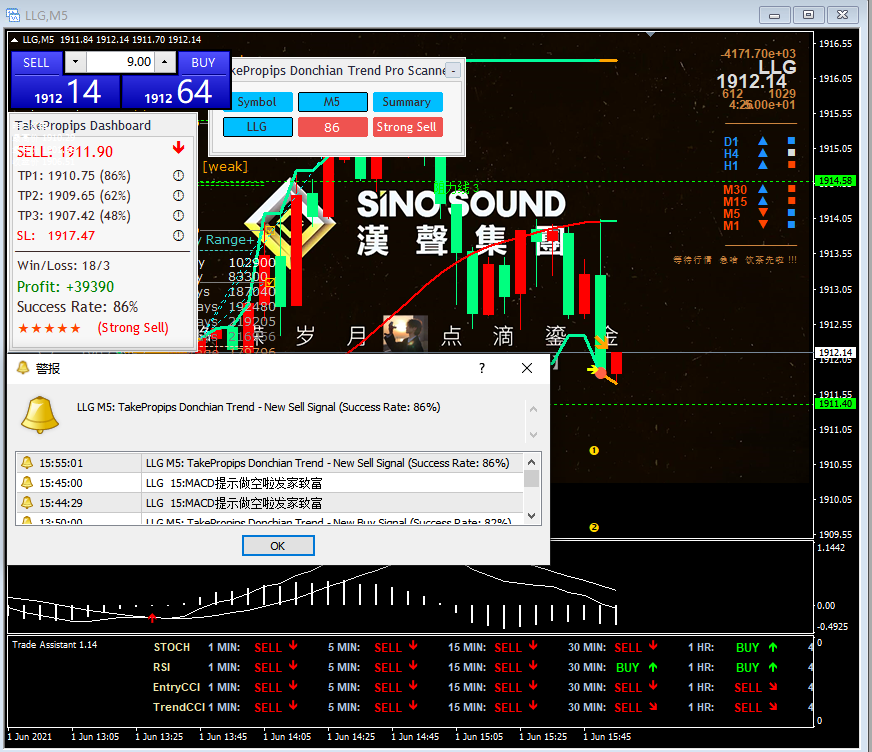Click the M30 trend up triangle
872x752 pixels.
pyautogui.click(x=763, y=189)
